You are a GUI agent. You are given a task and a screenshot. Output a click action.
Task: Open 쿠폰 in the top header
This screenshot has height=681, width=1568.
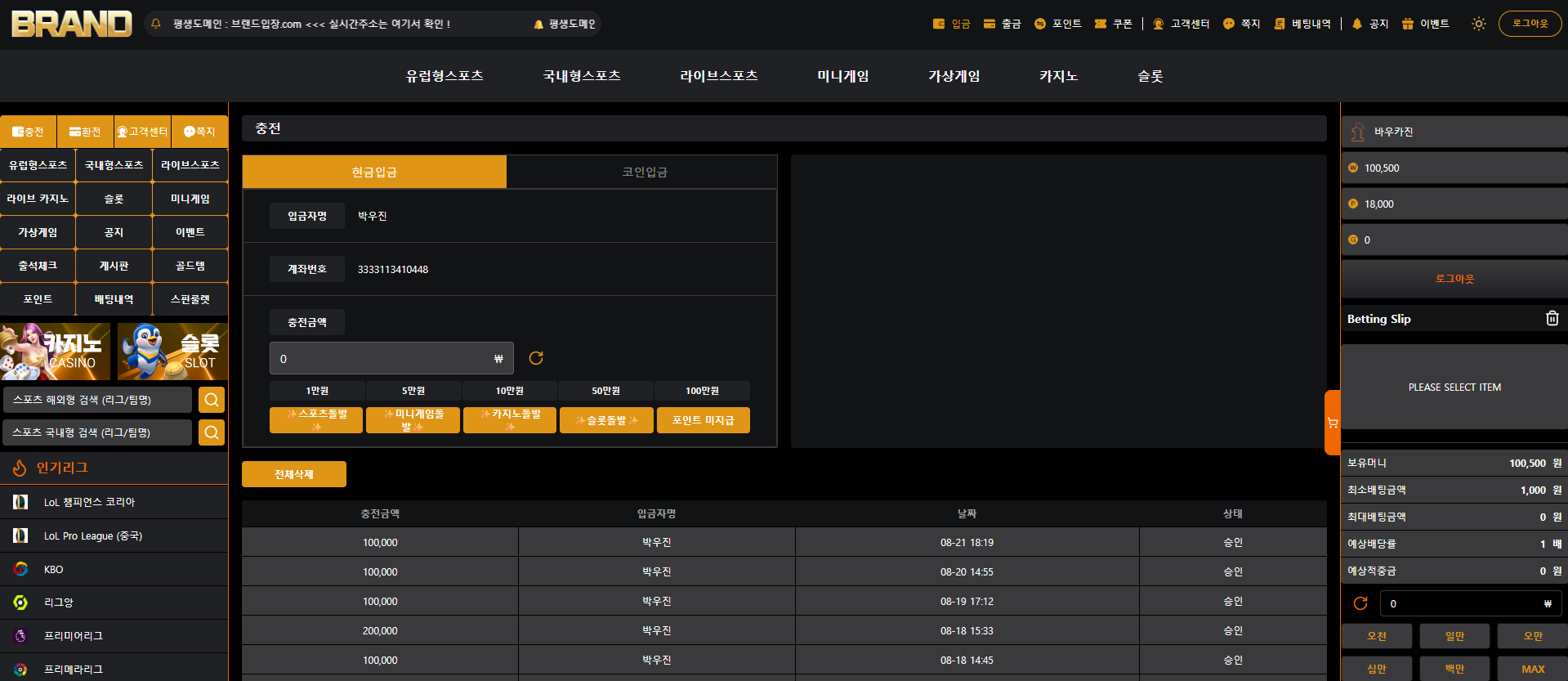(1113, 24)
